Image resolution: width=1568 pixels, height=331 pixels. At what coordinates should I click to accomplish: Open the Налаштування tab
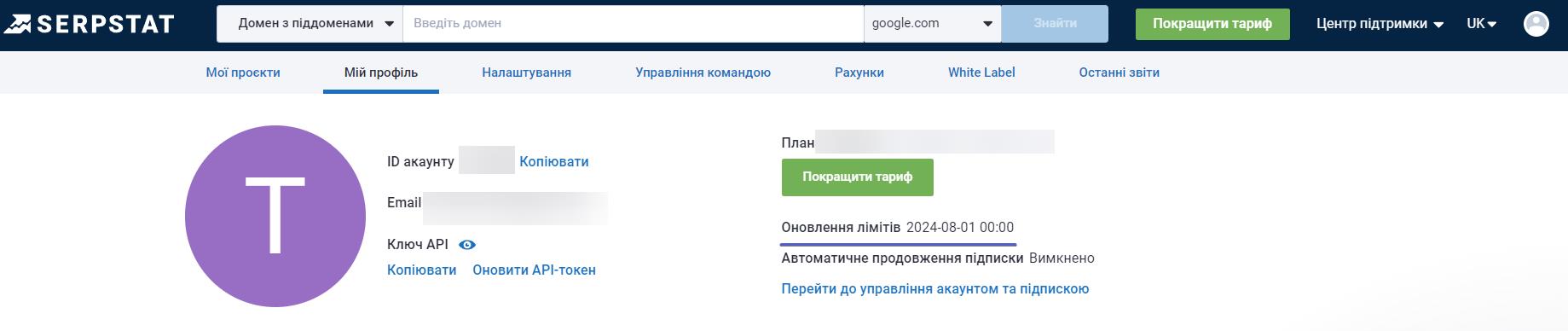[x=526, y=73]
